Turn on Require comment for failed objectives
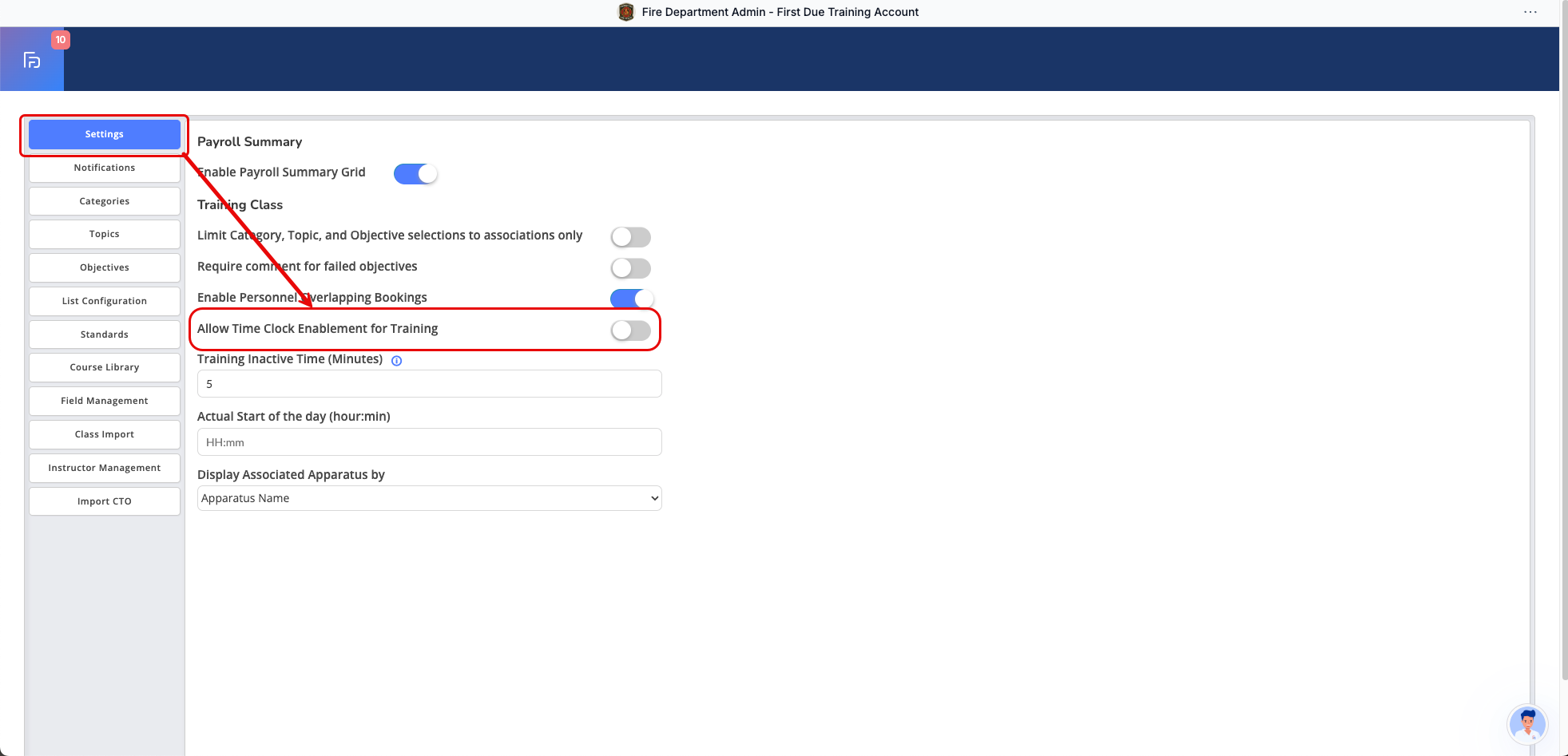Viewport: 1568px width, 756px height. tap(630, 268)
